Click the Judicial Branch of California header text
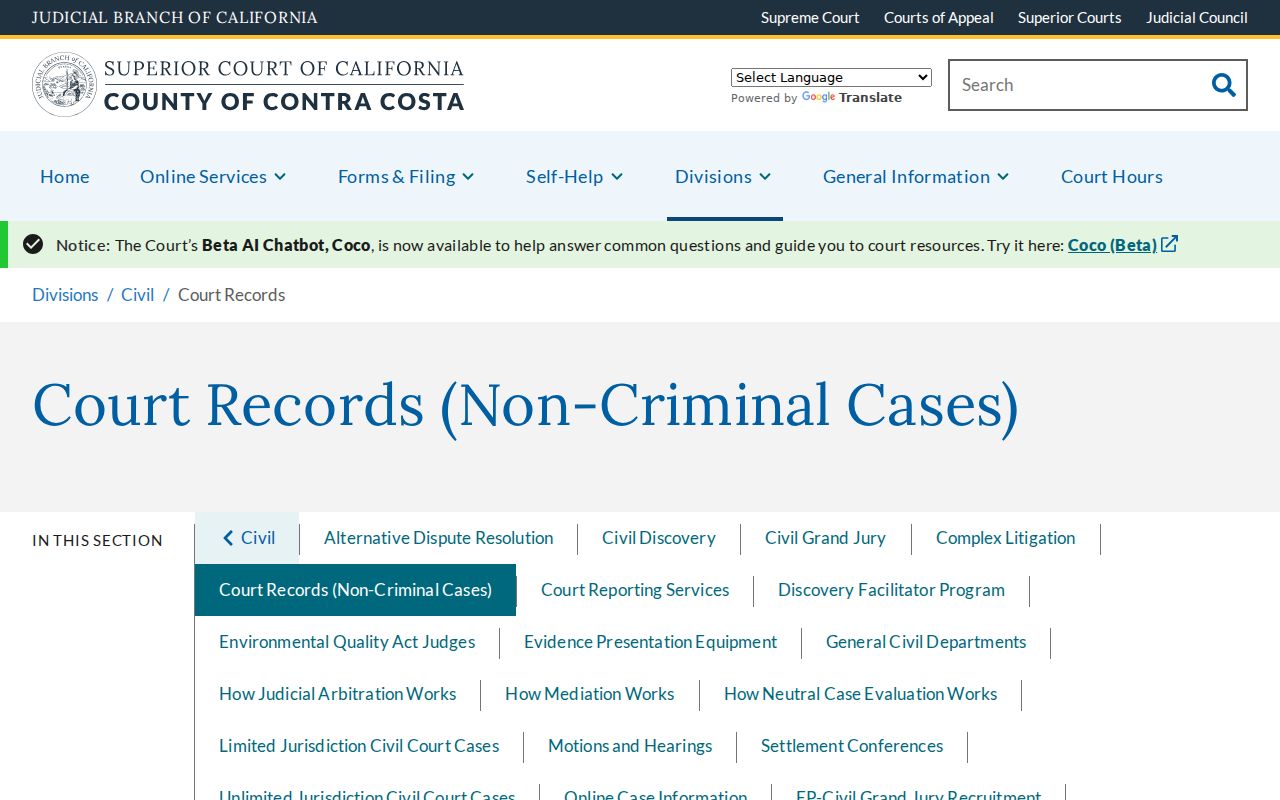Screen dimensions: 1280x800 tap(175, 17)
